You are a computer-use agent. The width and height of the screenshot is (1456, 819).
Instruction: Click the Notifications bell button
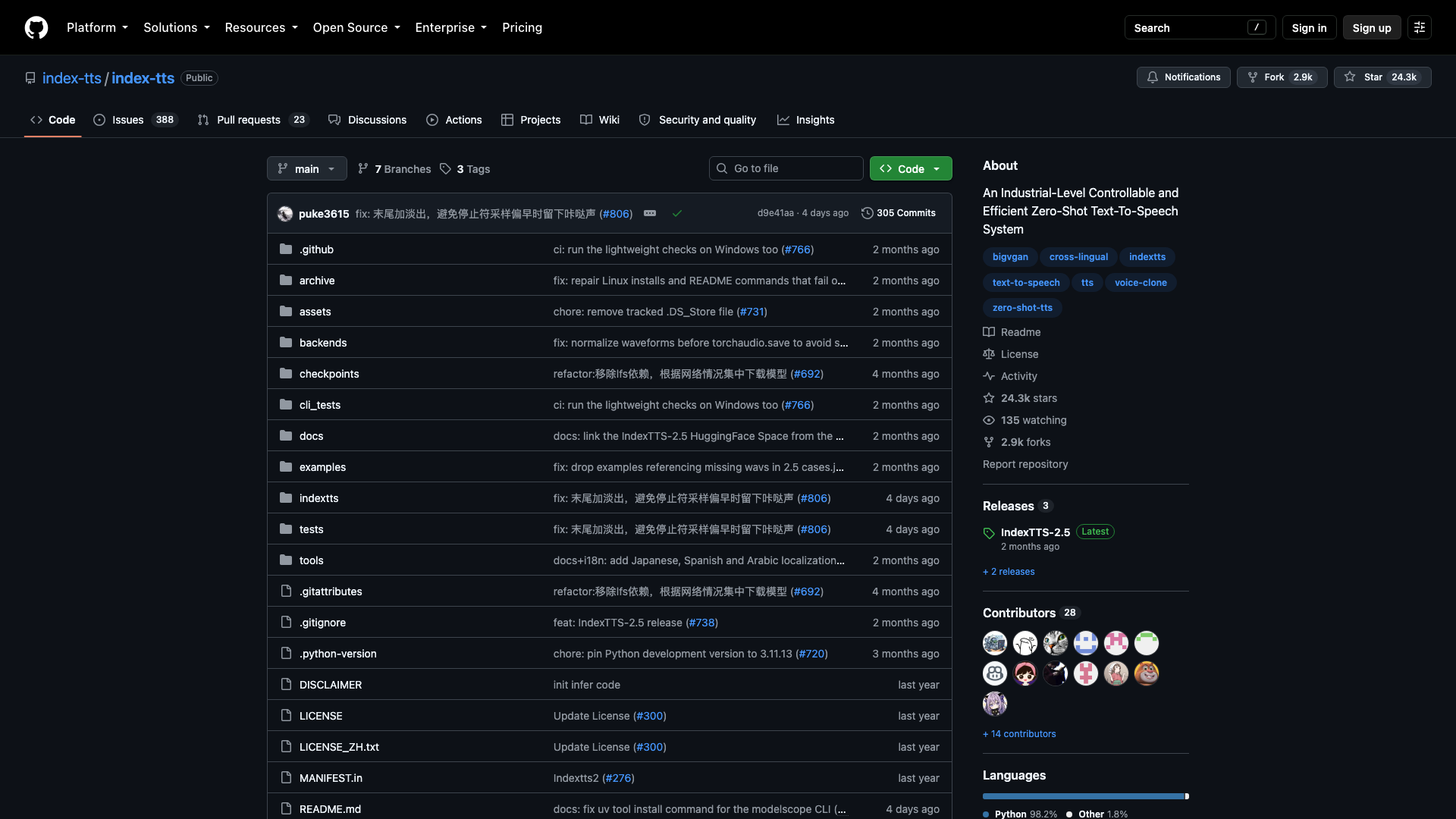pyautogui.click(x=1183, y=77)
